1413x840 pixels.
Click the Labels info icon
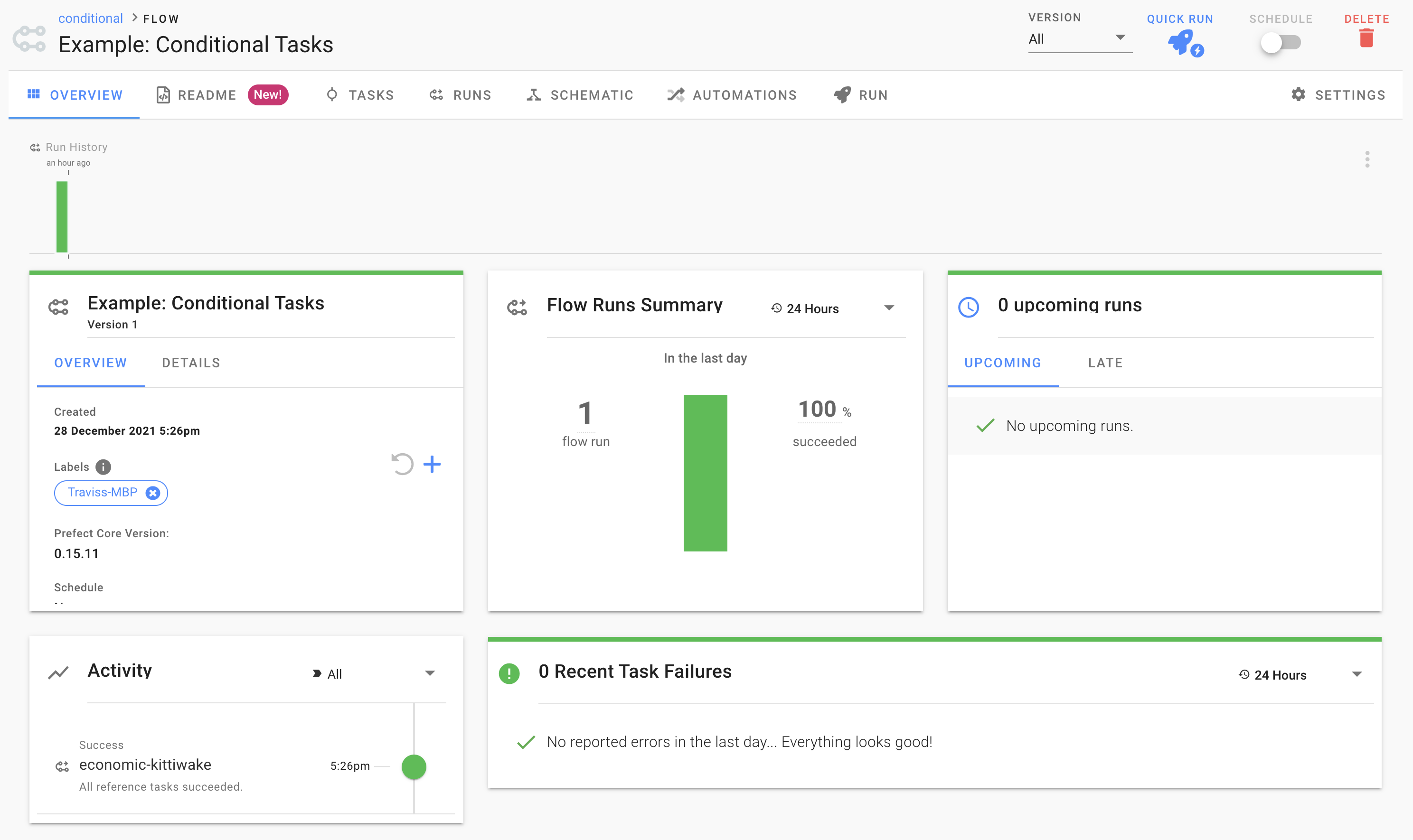103,467
